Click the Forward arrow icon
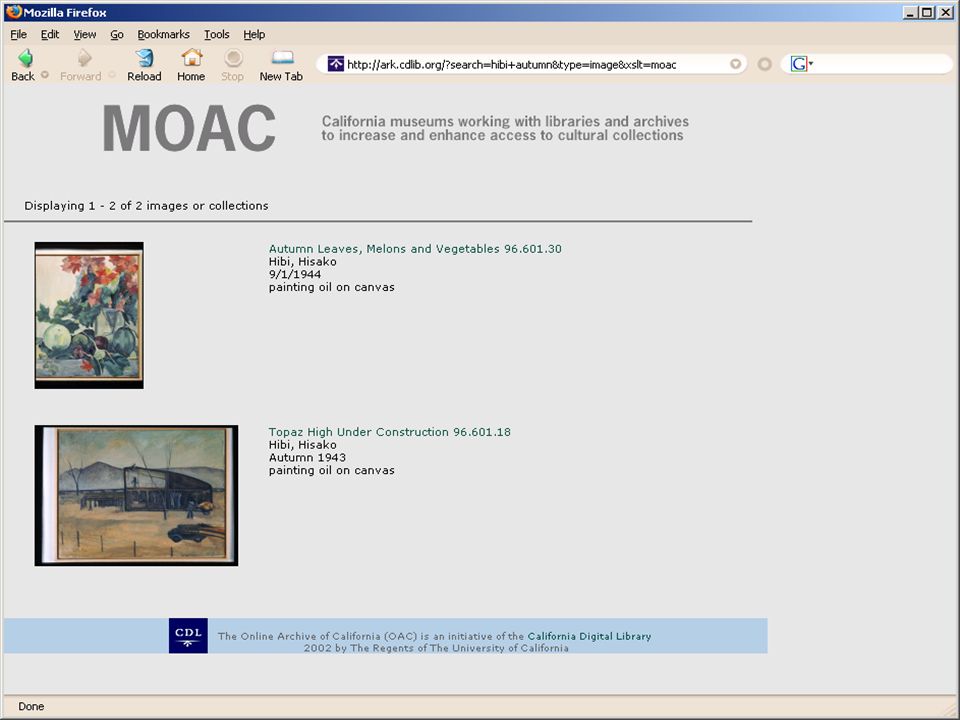This screenshot has height=720, width=960. [84, 58]
